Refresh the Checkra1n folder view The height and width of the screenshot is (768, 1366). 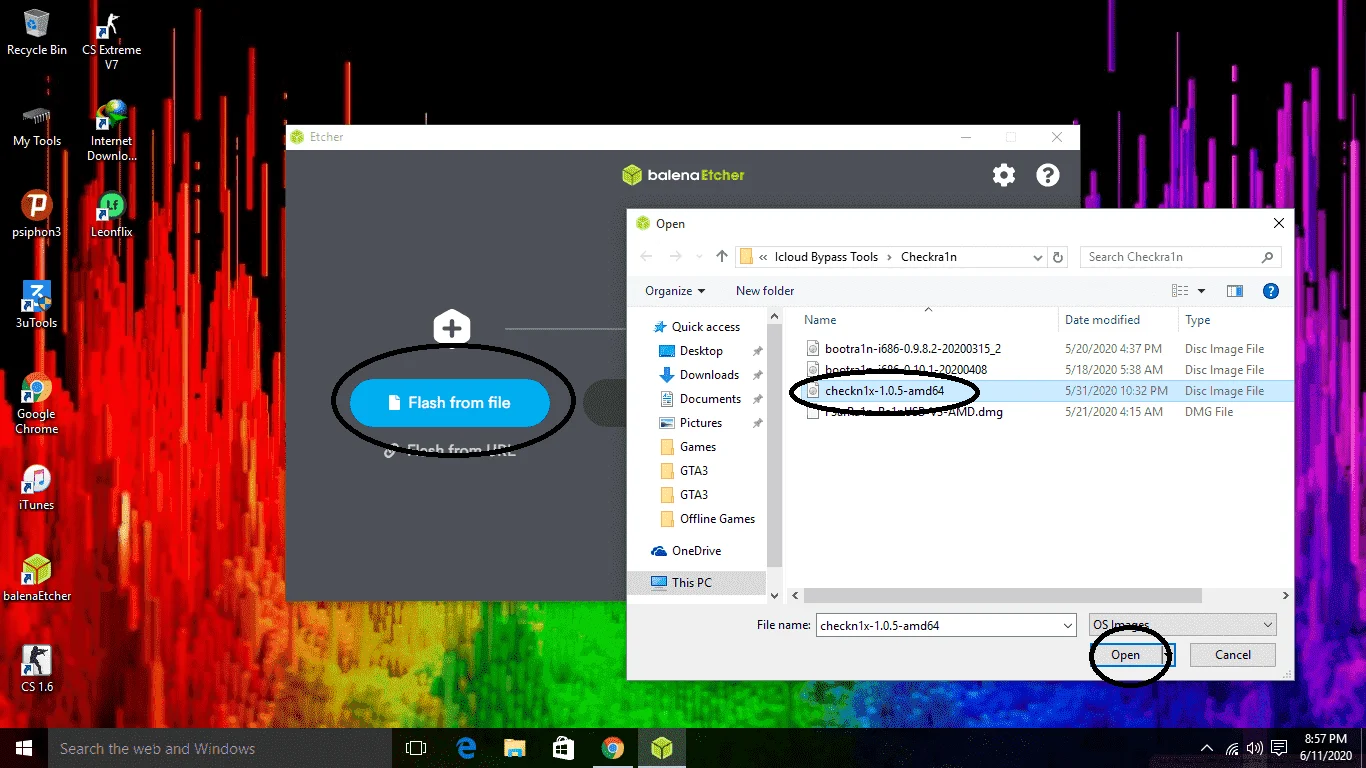[1059, 257]
